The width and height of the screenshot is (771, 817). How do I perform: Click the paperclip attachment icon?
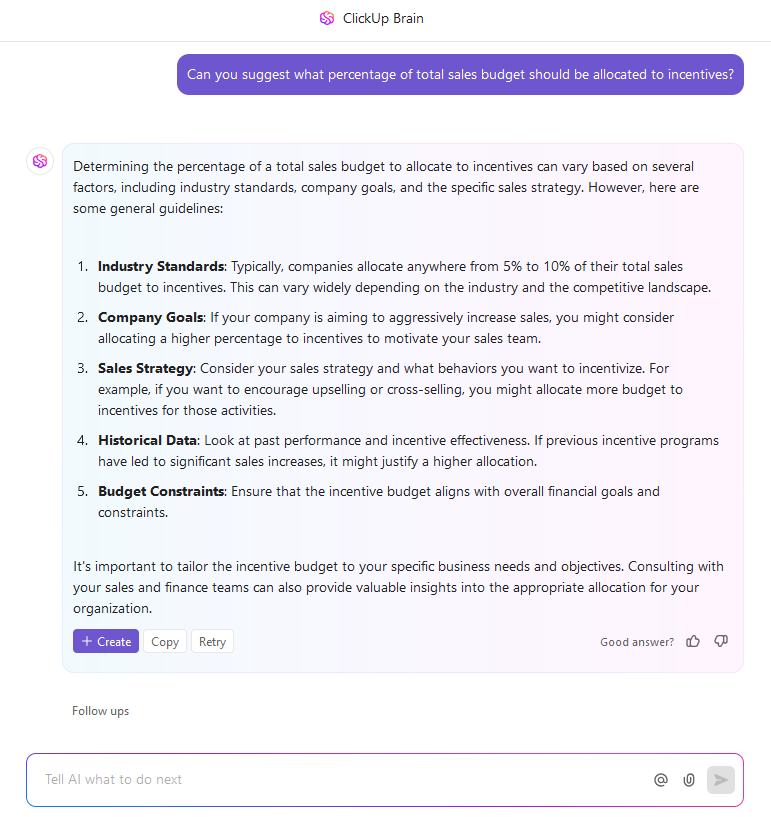coord(689,780)
